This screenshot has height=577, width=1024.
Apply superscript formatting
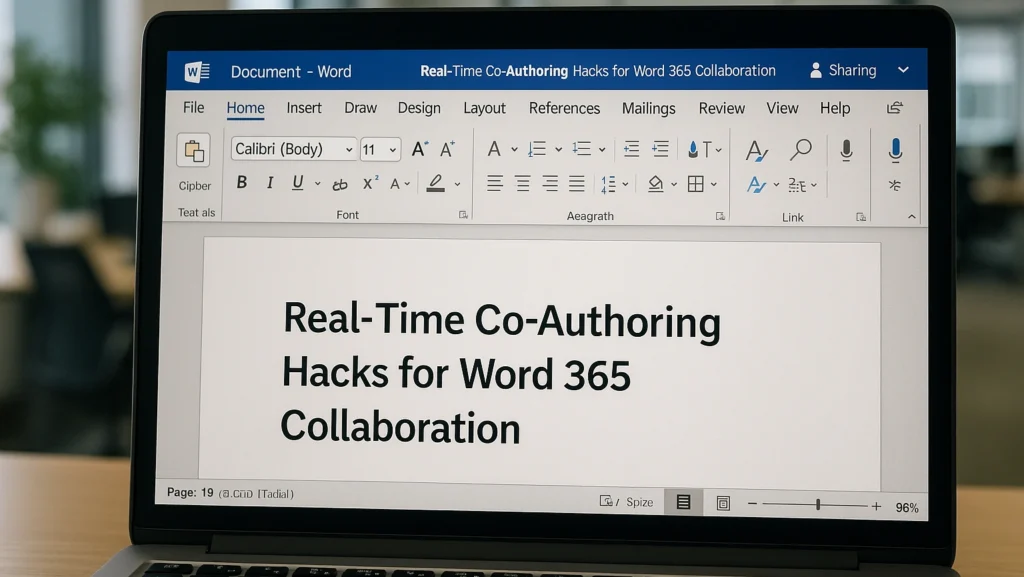[368, 183]
